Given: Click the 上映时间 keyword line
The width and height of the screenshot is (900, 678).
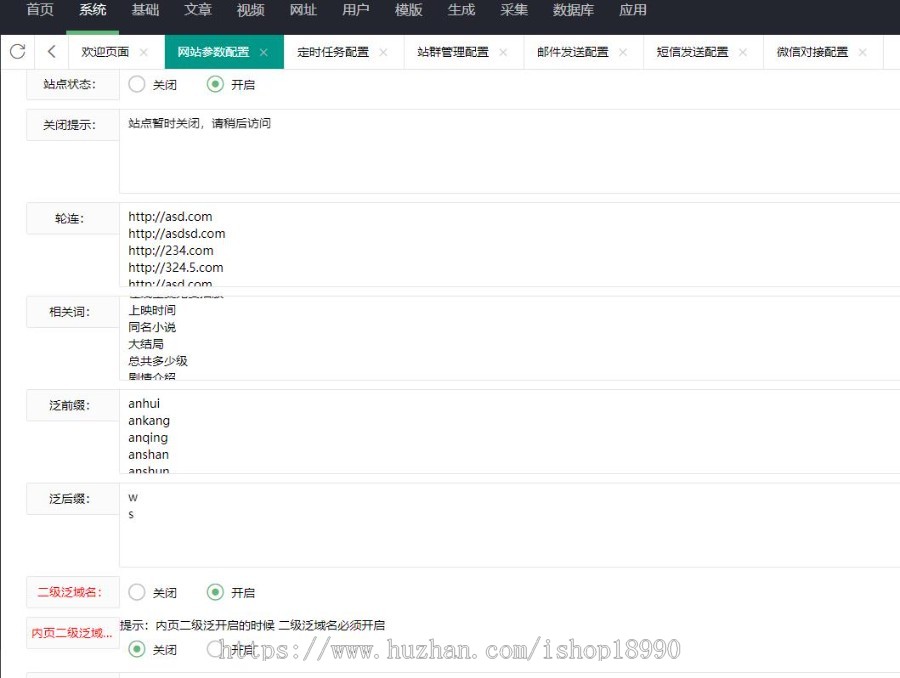Looking at the screenshot, I should 152,310.
